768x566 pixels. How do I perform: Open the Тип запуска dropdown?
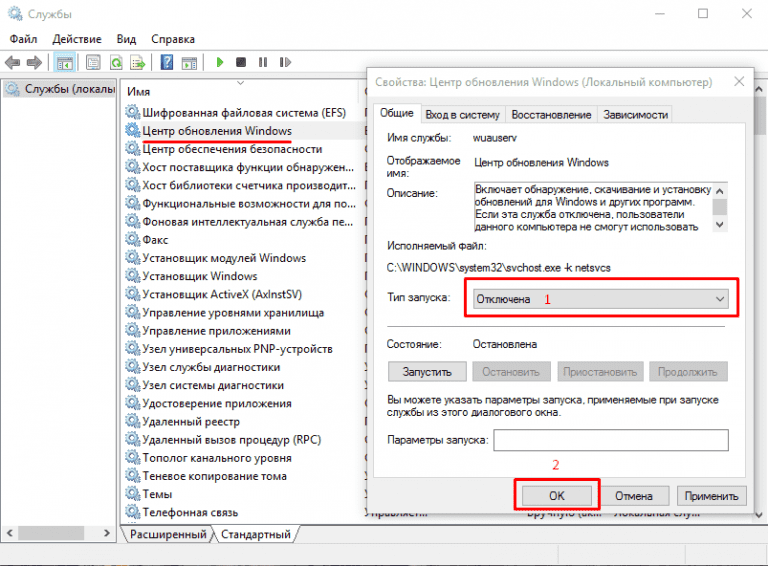(x=600, y=299)
